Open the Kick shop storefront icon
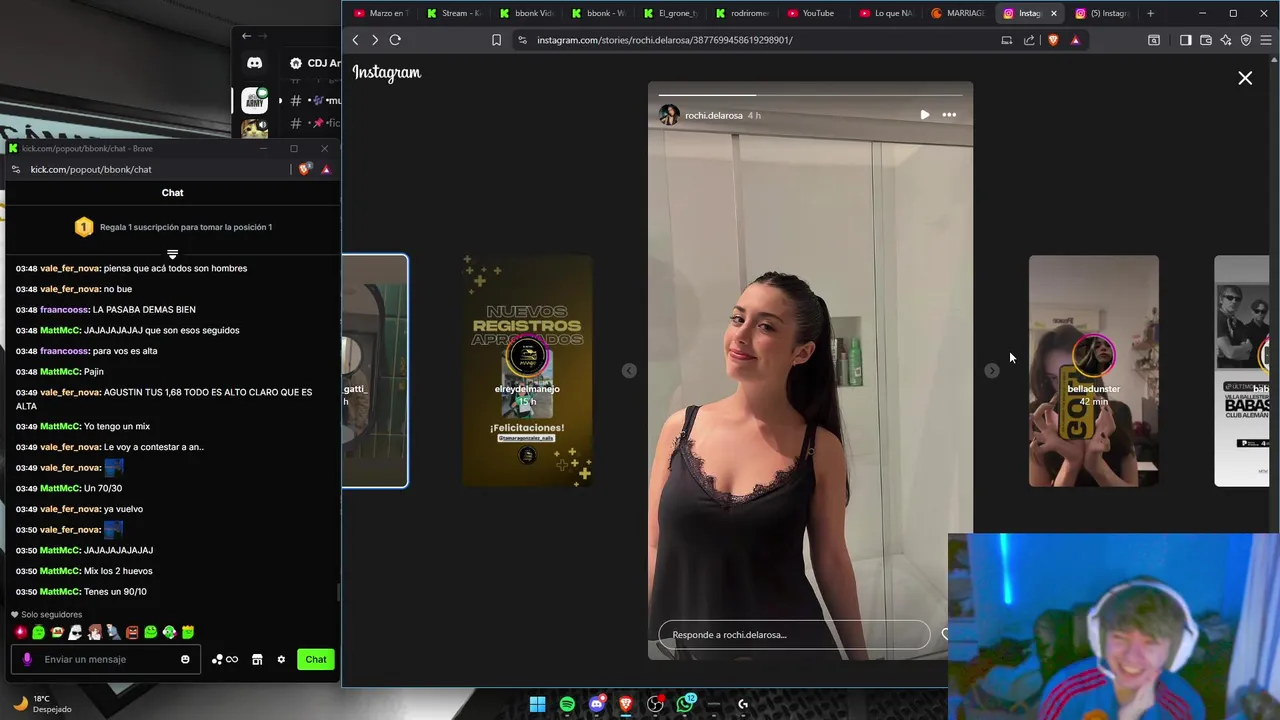 pos(257,660)
